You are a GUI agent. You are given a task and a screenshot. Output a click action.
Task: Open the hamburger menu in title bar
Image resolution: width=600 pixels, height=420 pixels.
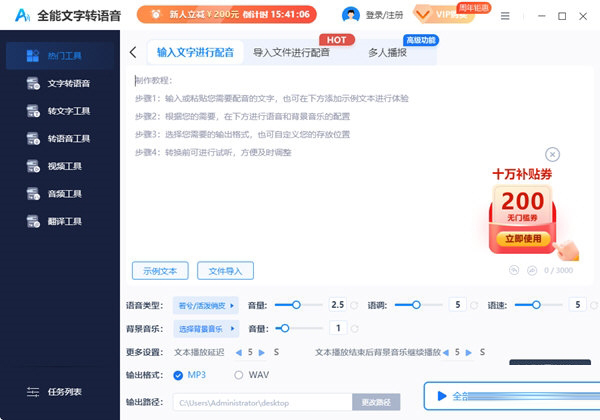[x=505, y=16]
